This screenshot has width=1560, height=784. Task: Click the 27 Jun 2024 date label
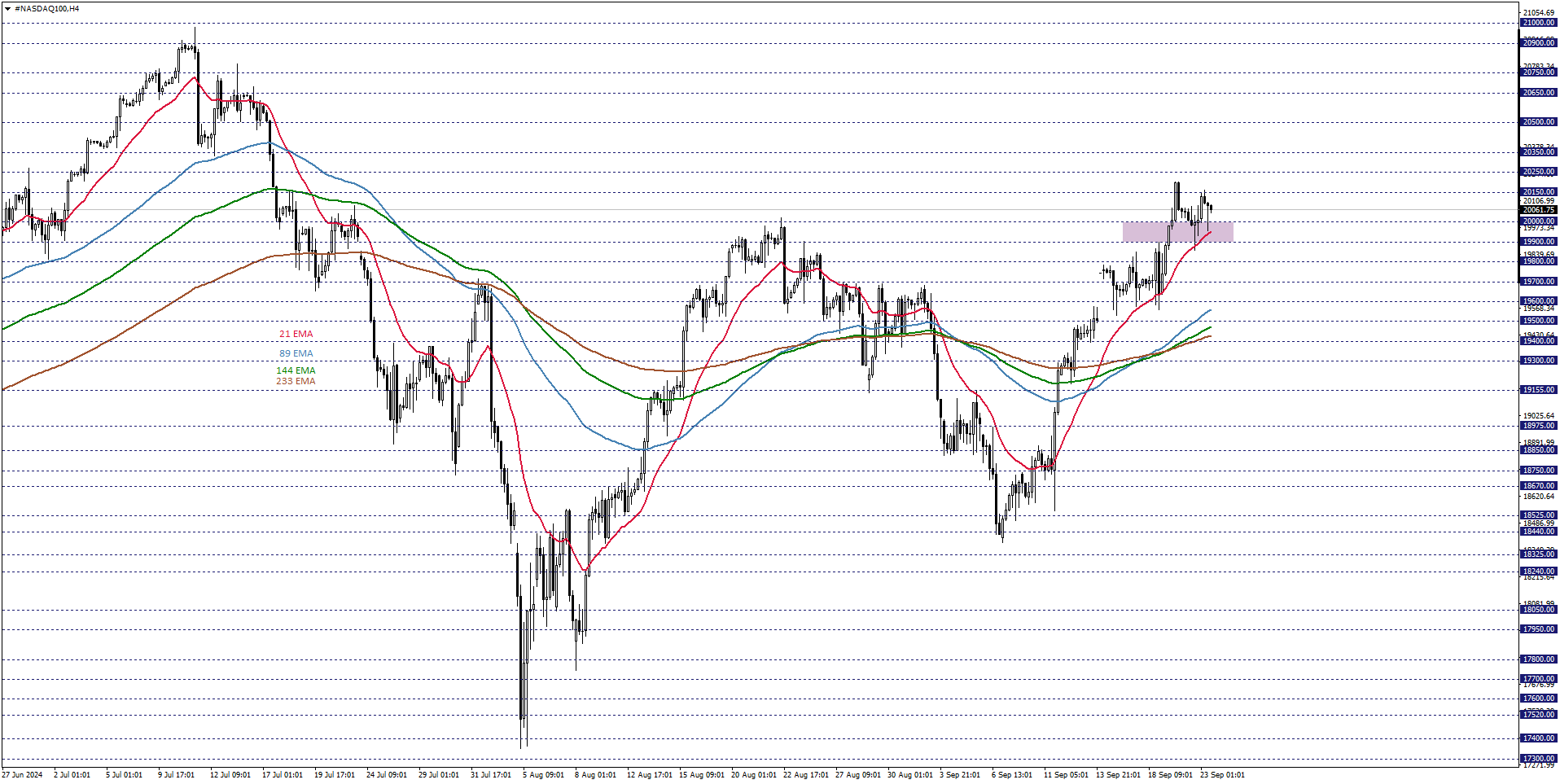click(23, 774)
